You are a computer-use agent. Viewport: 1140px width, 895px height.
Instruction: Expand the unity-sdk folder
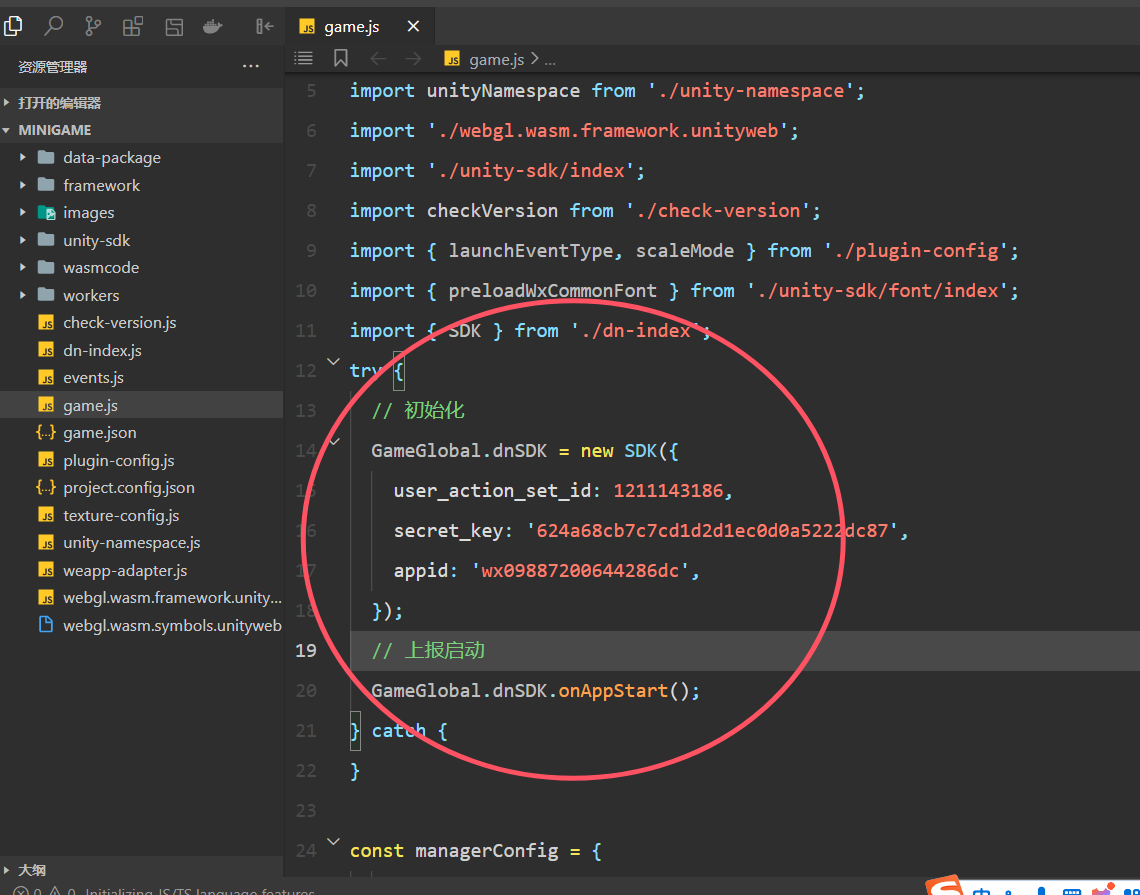96,241
